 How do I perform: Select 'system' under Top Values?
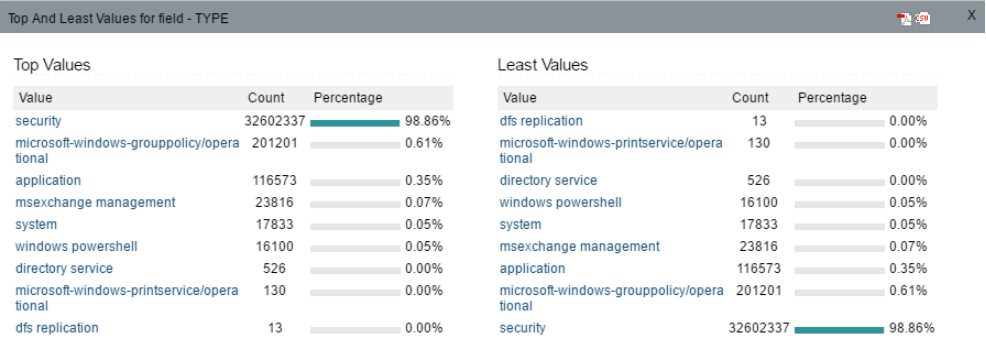(36, 225)
